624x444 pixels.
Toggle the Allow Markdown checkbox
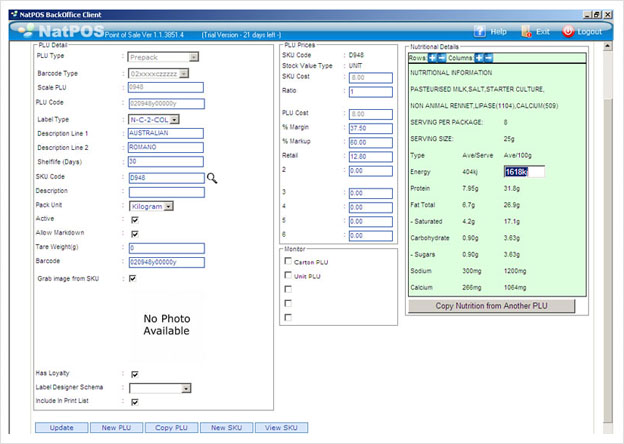point(135,234)
